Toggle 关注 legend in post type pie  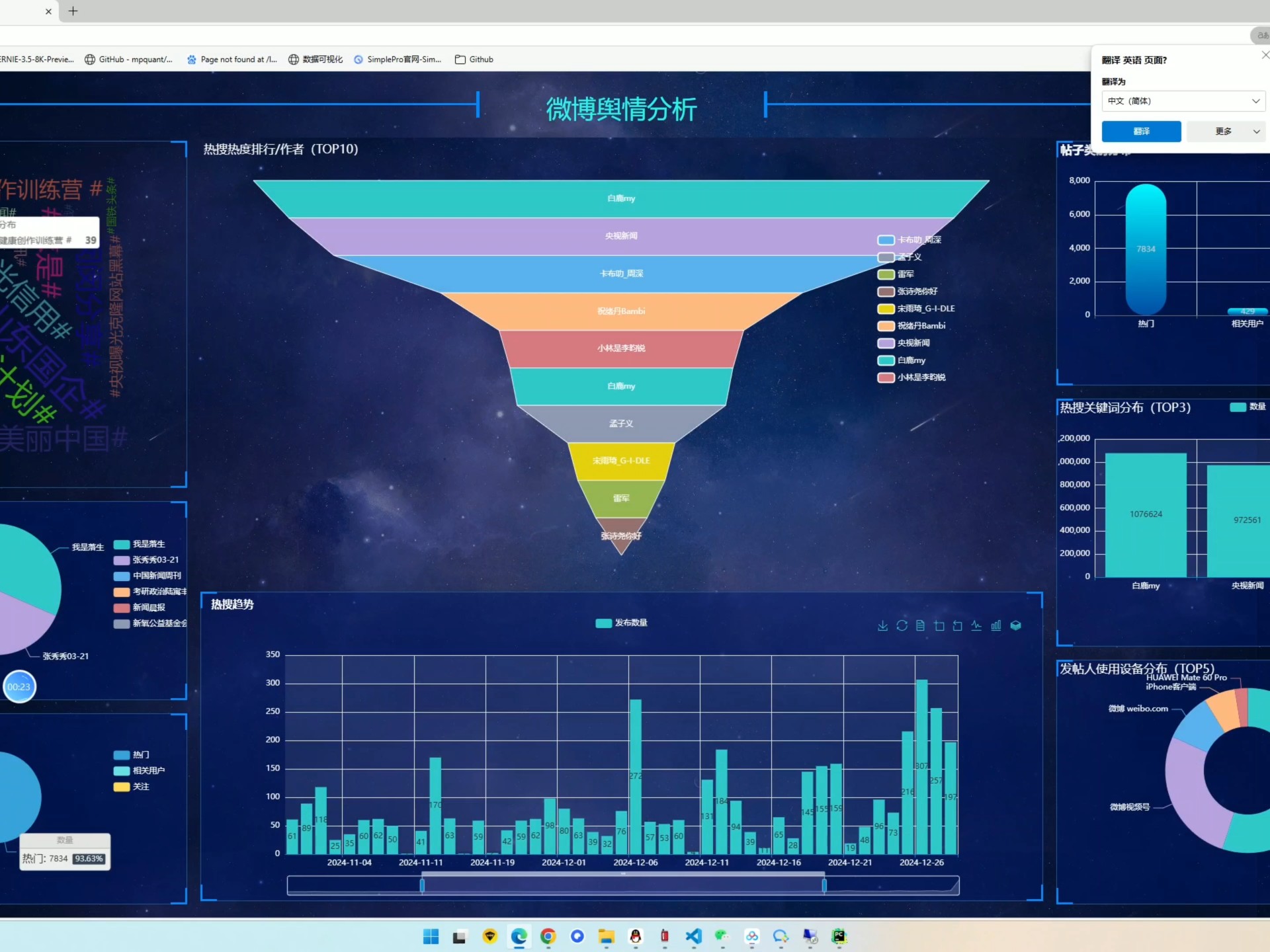[x=131, y=787]
